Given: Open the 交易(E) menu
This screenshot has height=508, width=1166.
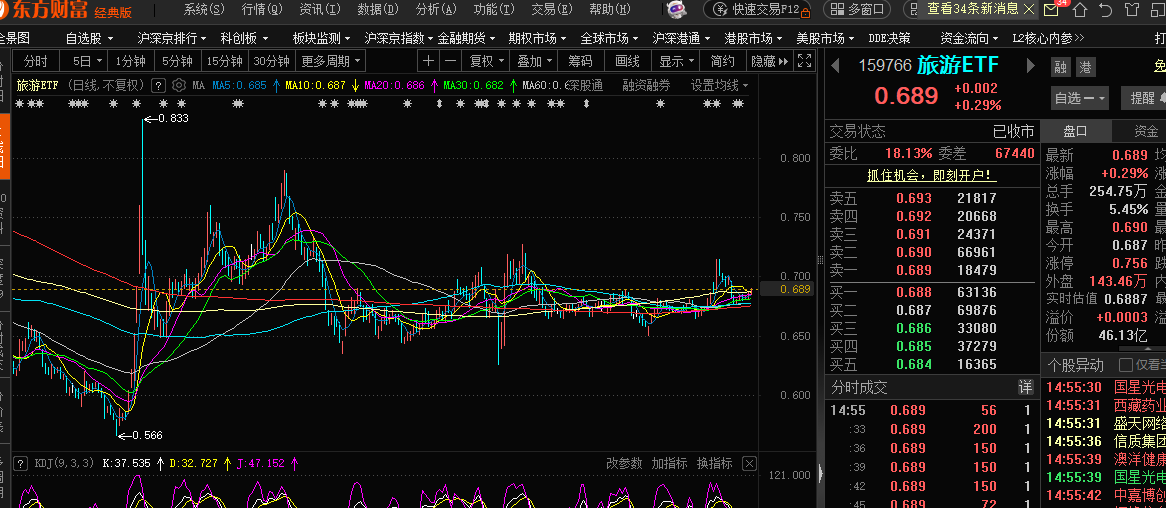Looking at the screenshot, I should [552, 10].
